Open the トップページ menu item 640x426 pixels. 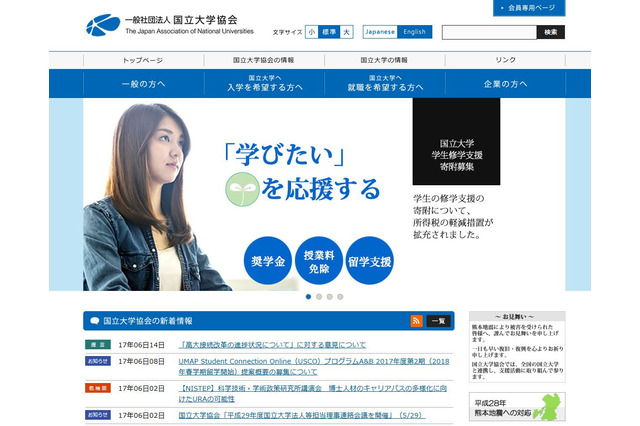click(x=143, y=60)
